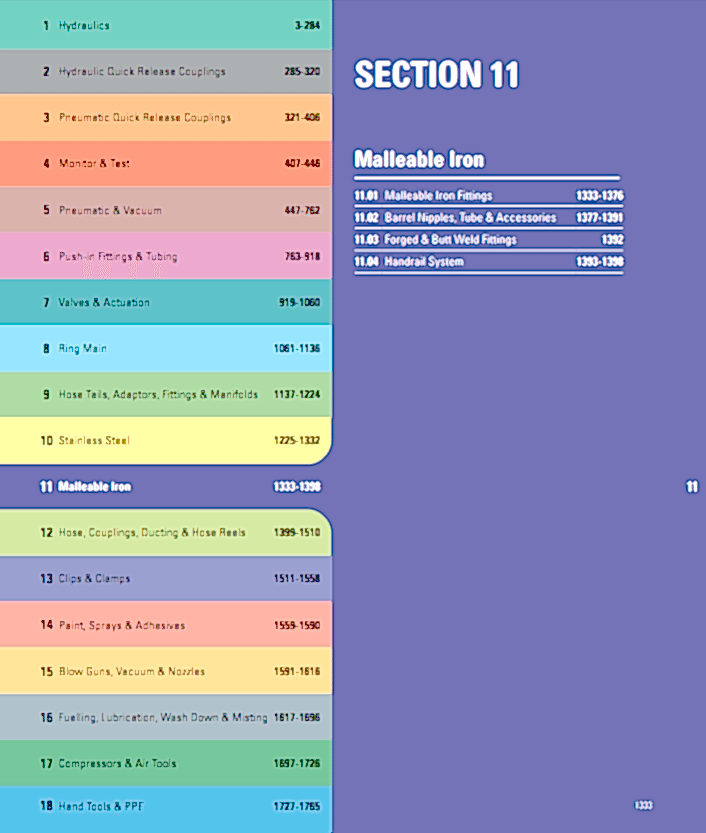Open 11.02 Barrel Nipples, Tube & Accessories
This screenshot has height=833, width=706.
489,218
